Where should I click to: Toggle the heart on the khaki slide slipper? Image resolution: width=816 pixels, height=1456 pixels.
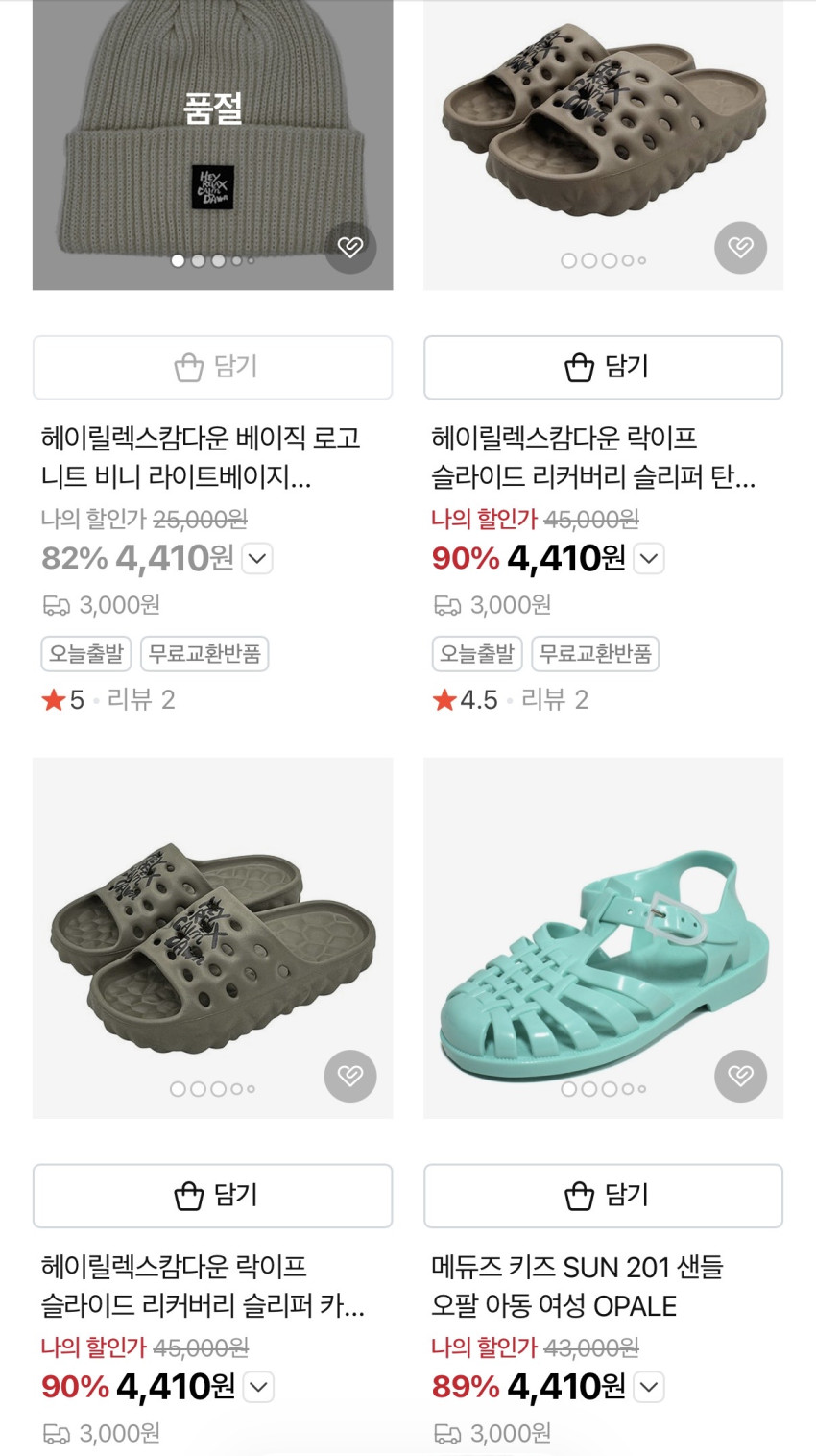[350, 1076]
